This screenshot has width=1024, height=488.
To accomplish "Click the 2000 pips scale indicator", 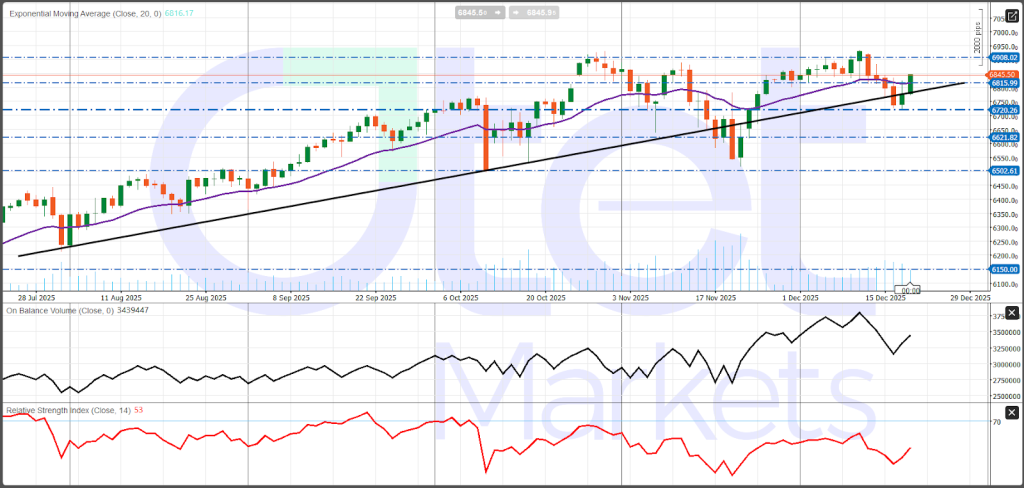I will [x=977, y=40].
